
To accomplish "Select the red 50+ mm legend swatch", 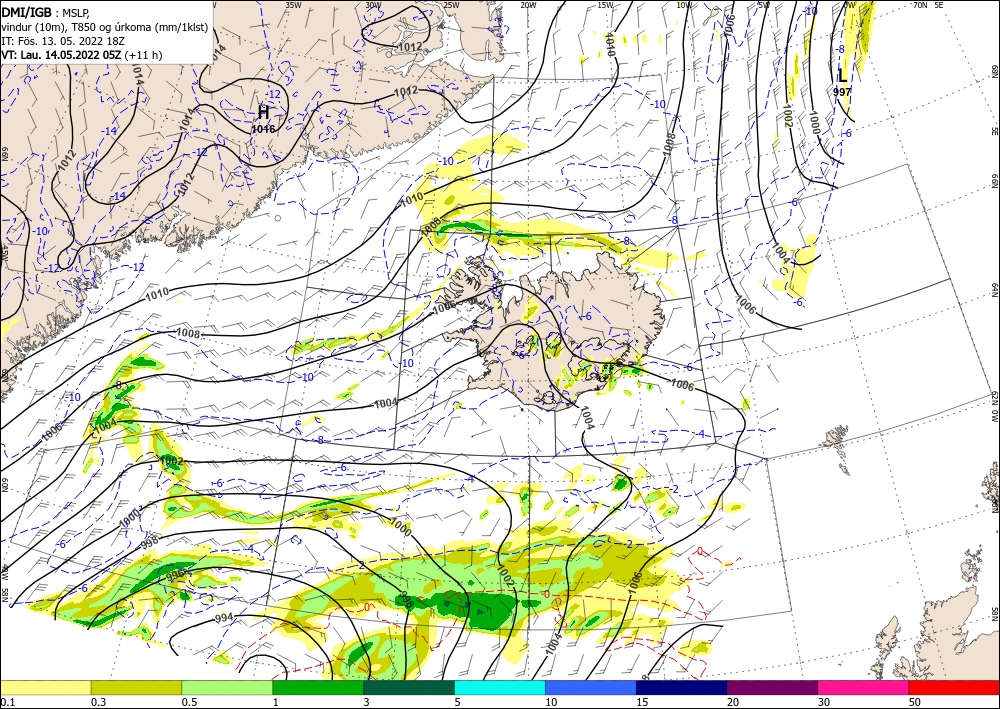I will tap(954, 687).
